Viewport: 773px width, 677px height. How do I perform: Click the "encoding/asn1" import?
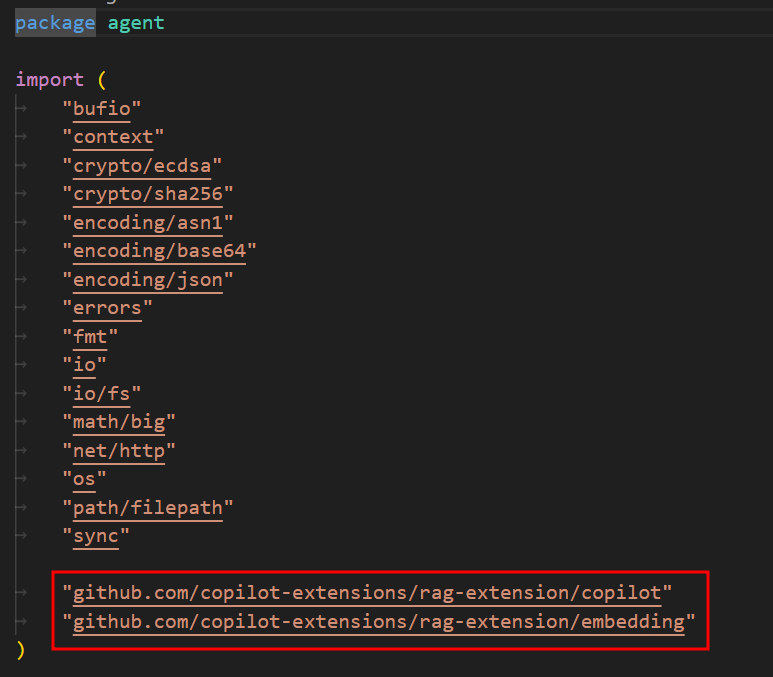coord(148,223)
